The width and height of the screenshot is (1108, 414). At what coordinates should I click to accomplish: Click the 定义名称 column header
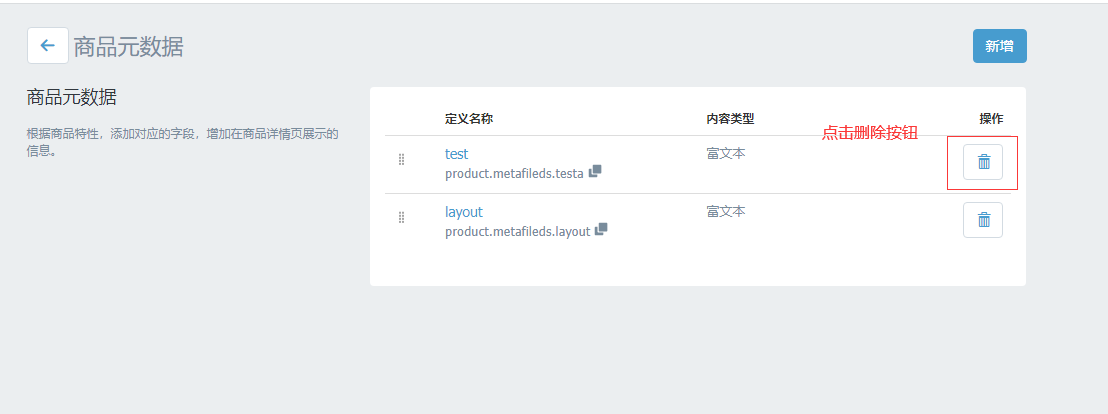tap(468, 119)
